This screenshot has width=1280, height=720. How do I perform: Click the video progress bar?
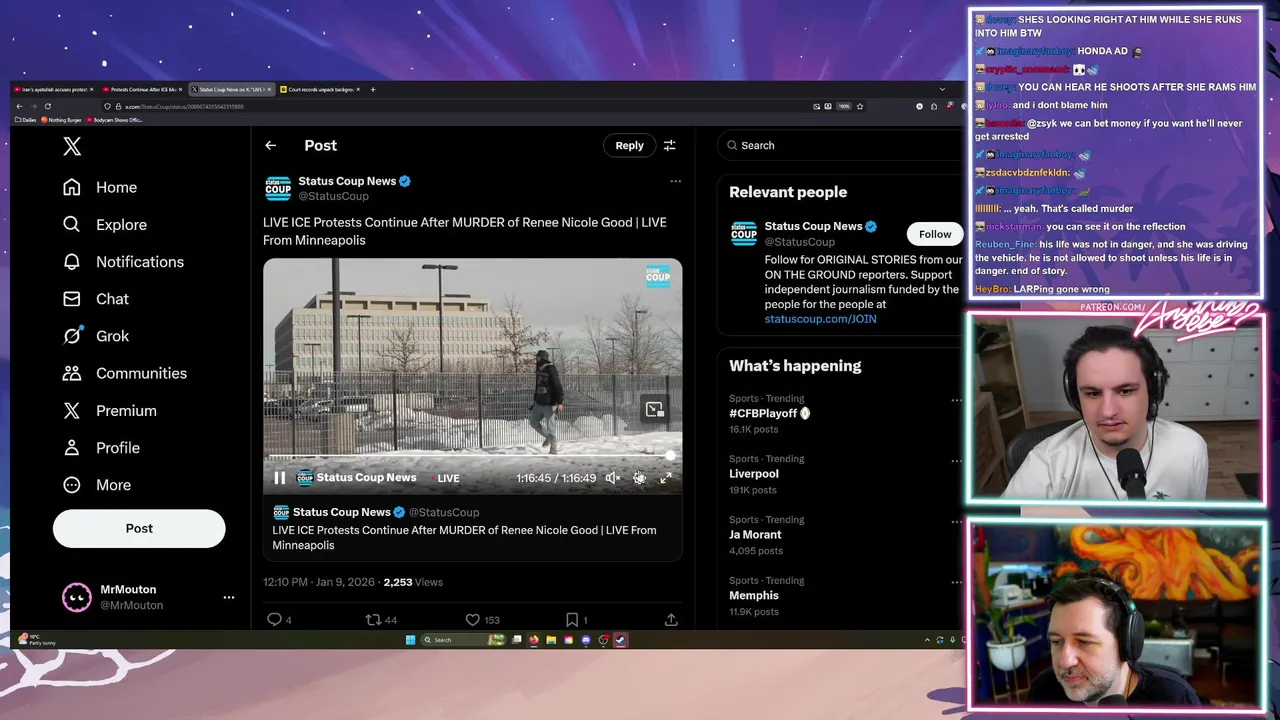(x=472, y=456)
